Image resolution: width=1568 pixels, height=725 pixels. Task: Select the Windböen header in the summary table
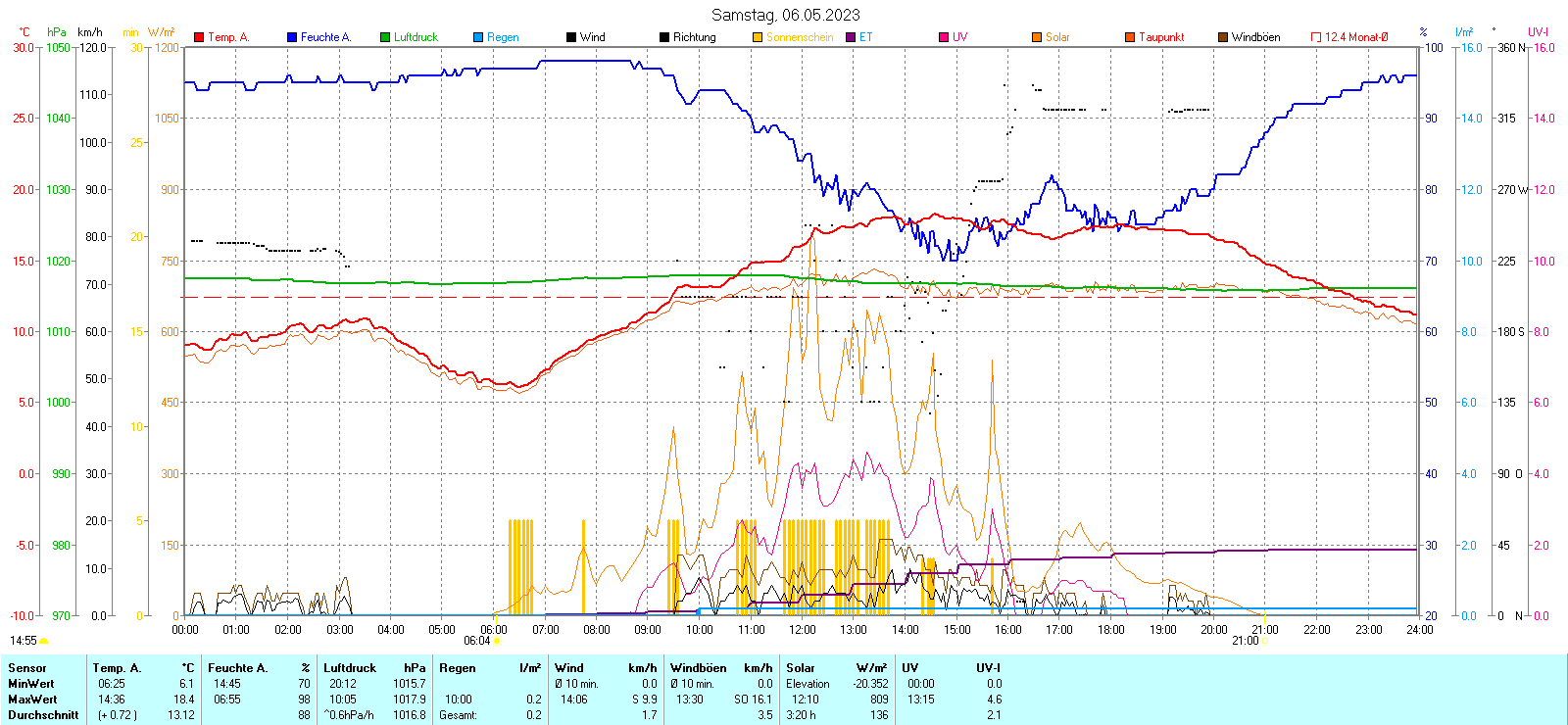(699, 668)
